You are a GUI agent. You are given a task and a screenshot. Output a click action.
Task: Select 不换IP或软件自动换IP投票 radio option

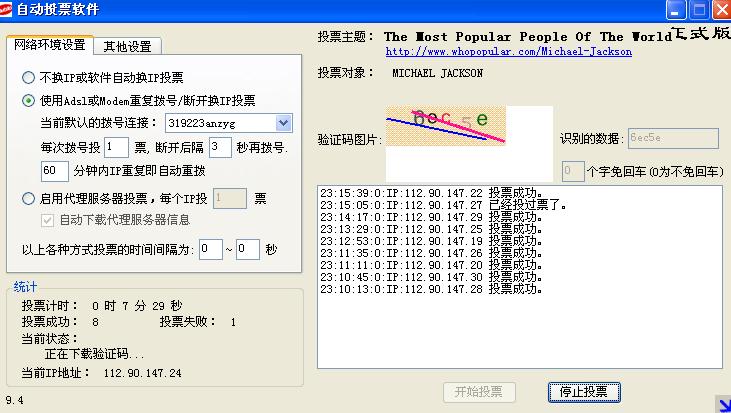28,78
